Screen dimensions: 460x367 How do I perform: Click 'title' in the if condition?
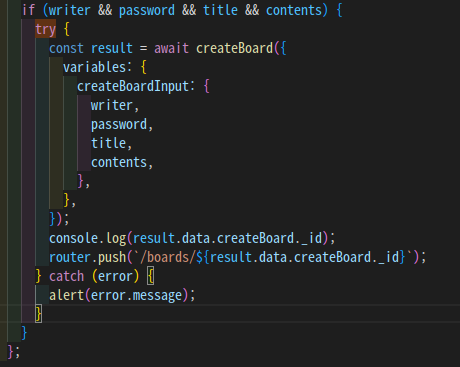point(220,10)
